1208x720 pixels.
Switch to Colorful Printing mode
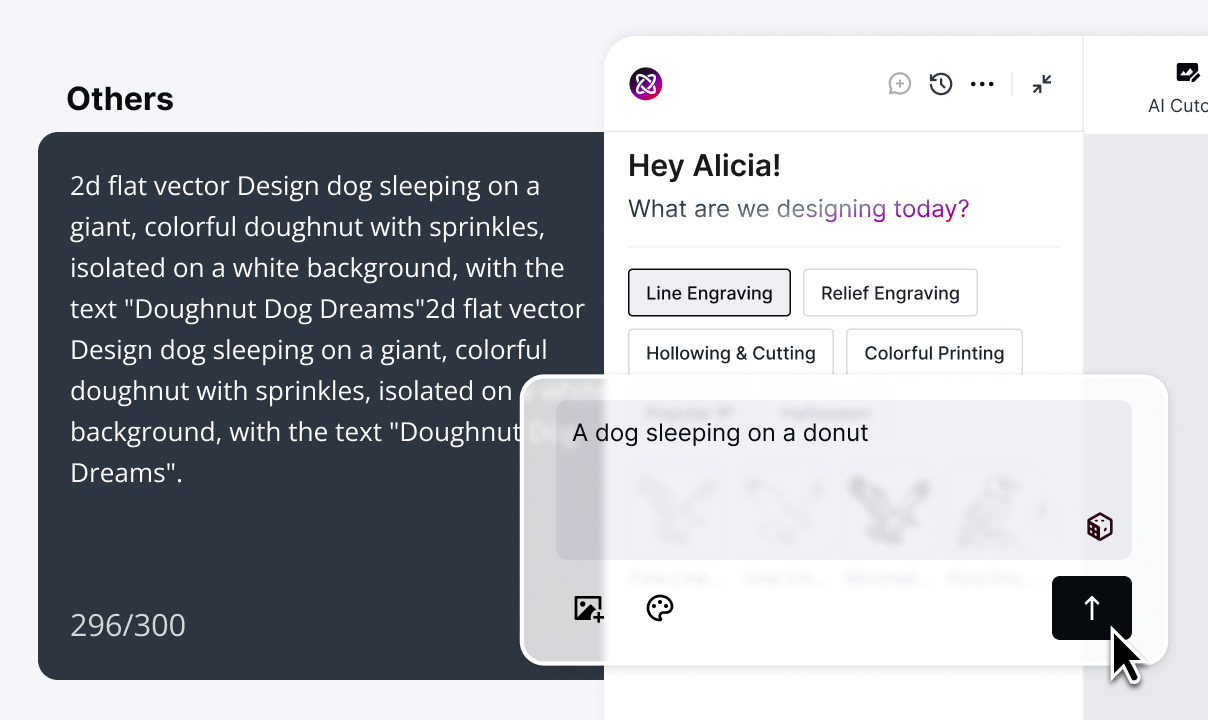click(x=933, y=353)
